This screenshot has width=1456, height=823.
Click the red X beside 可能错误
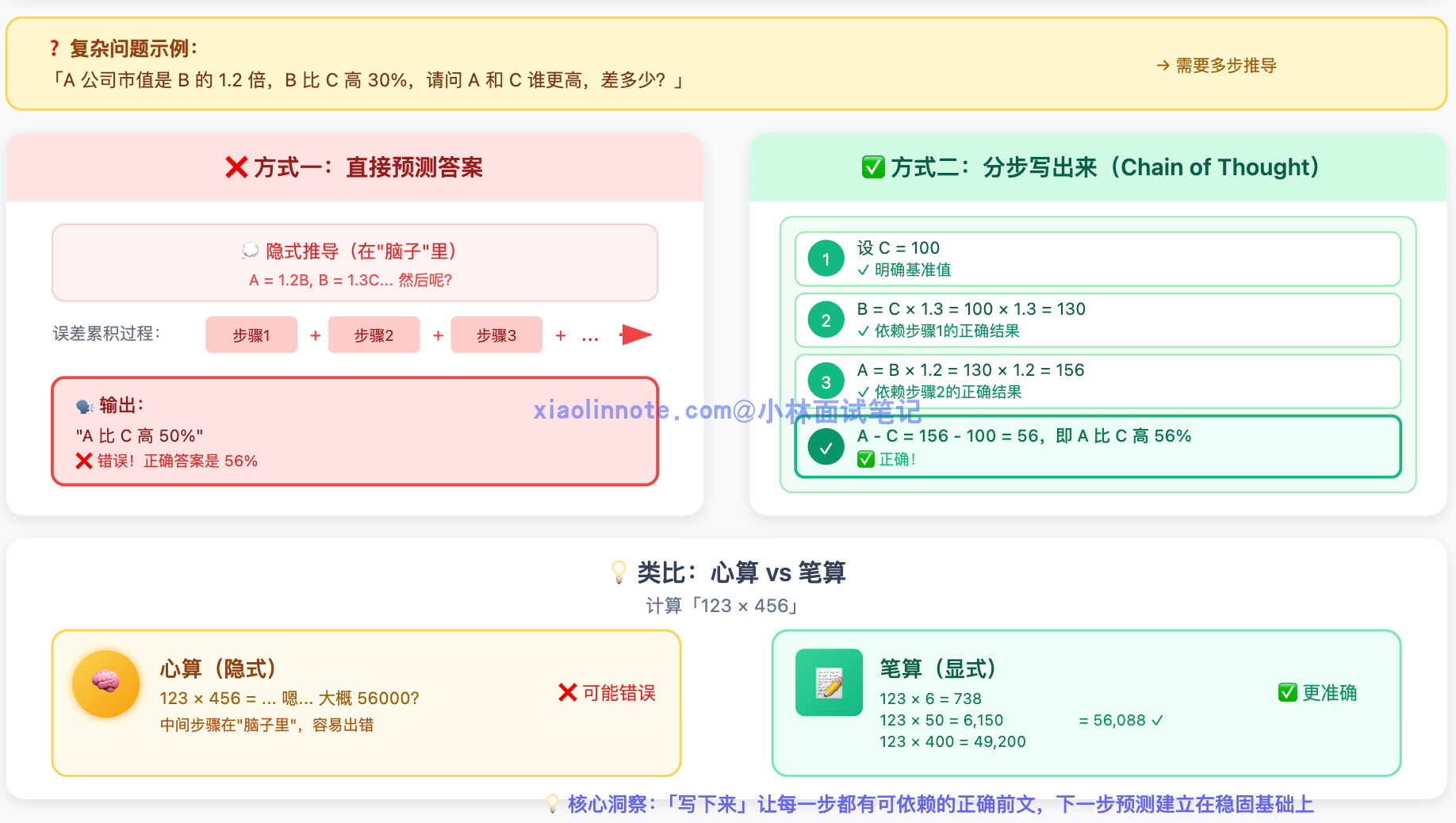(567, 692)
